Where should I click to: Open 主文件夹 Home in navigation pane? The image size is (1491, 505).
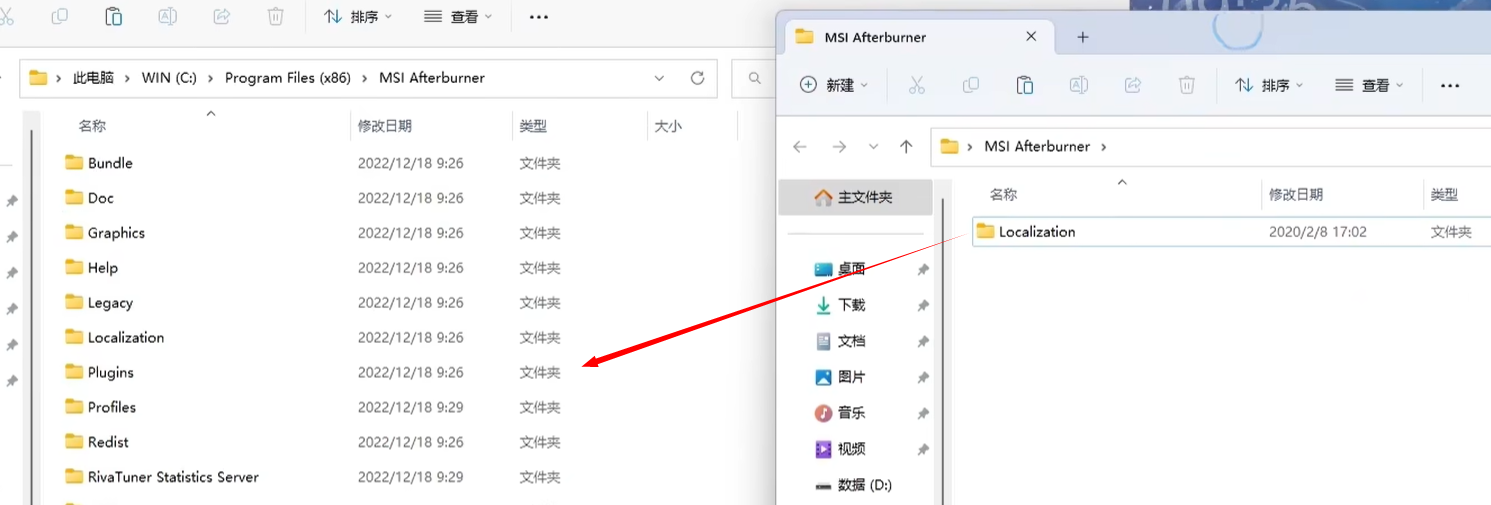point(856,198)
